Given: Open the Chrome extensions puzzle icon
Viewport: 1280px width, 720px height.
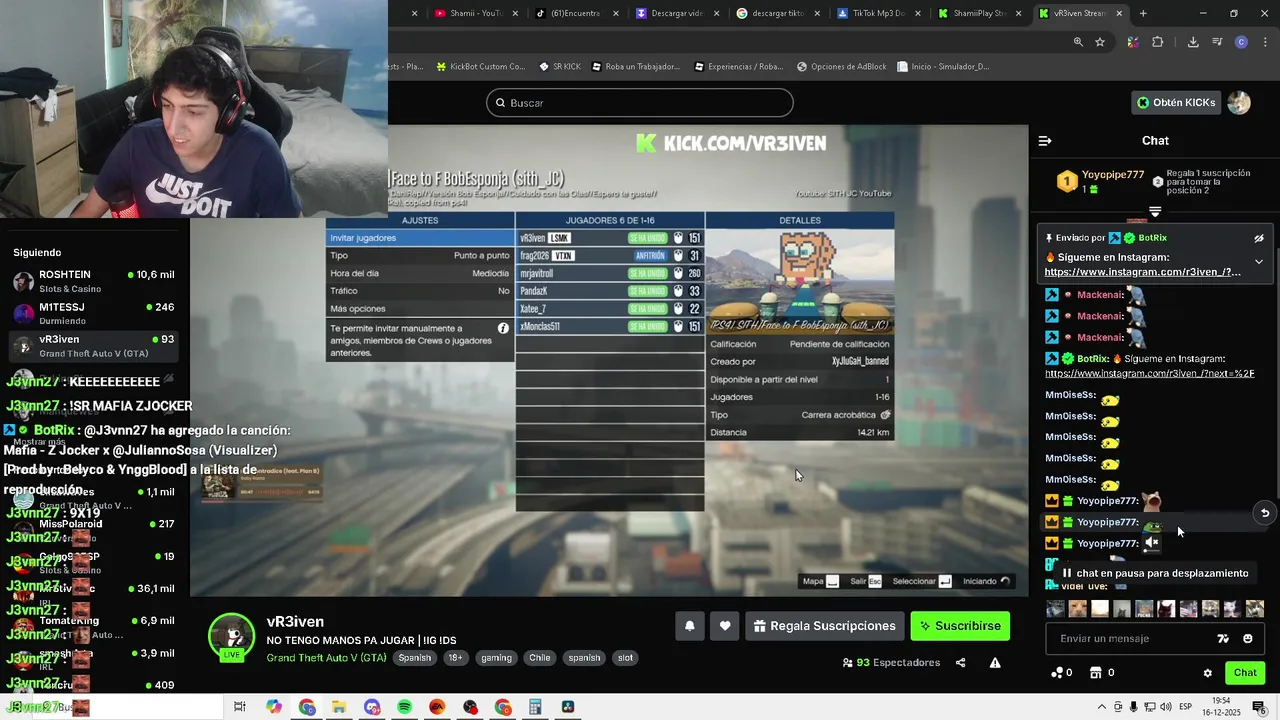Looking at the screenshot, I should [1158, 42].
